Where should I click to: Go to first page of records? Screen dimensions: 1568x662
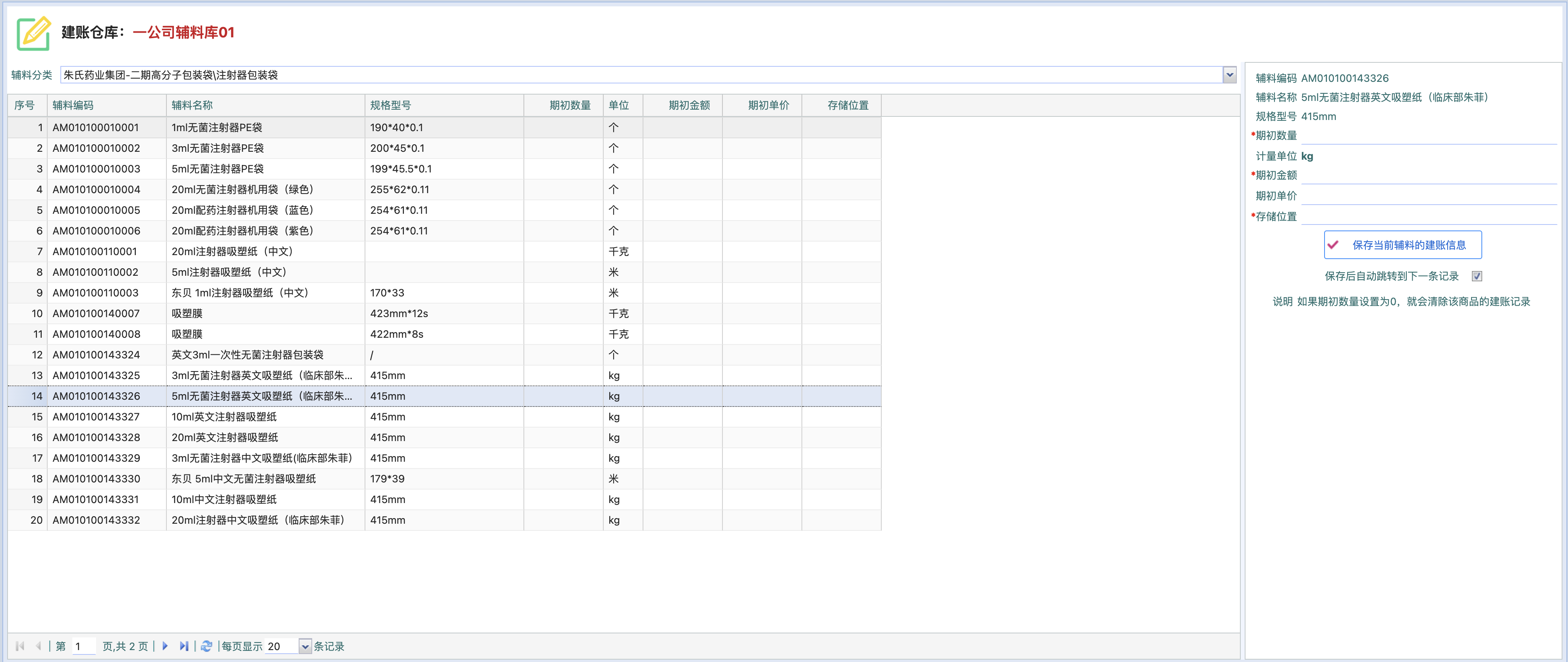[x=20, y=646]
